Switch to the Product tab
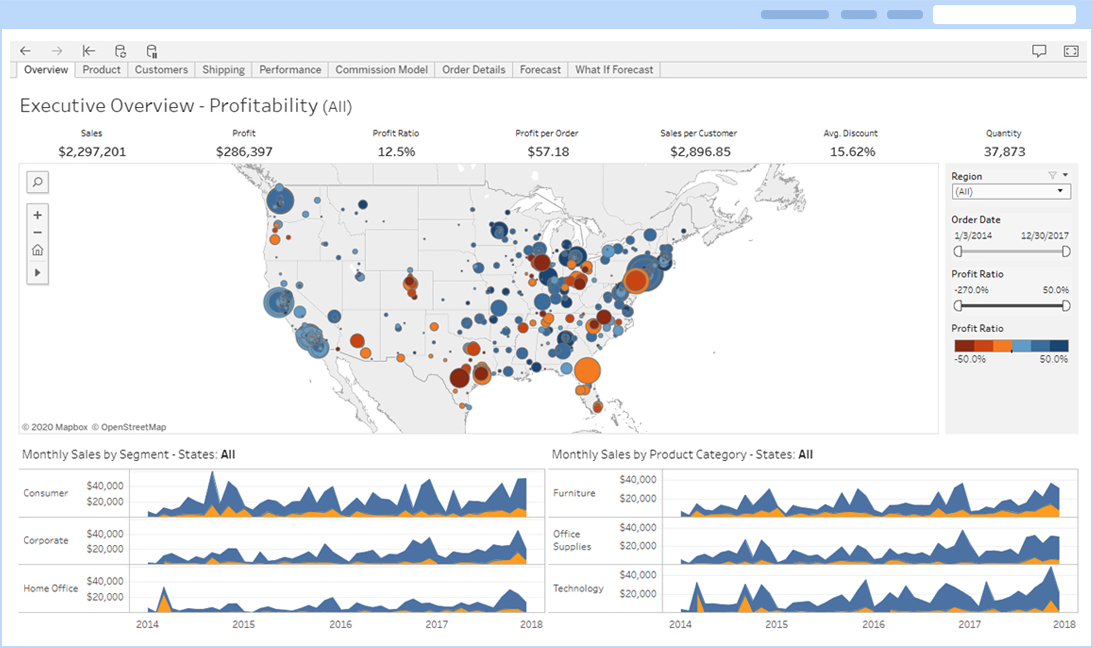Image resolution: width=1093 pixels, height=648 pixels. pyautogui.click(x=100, y=69)
